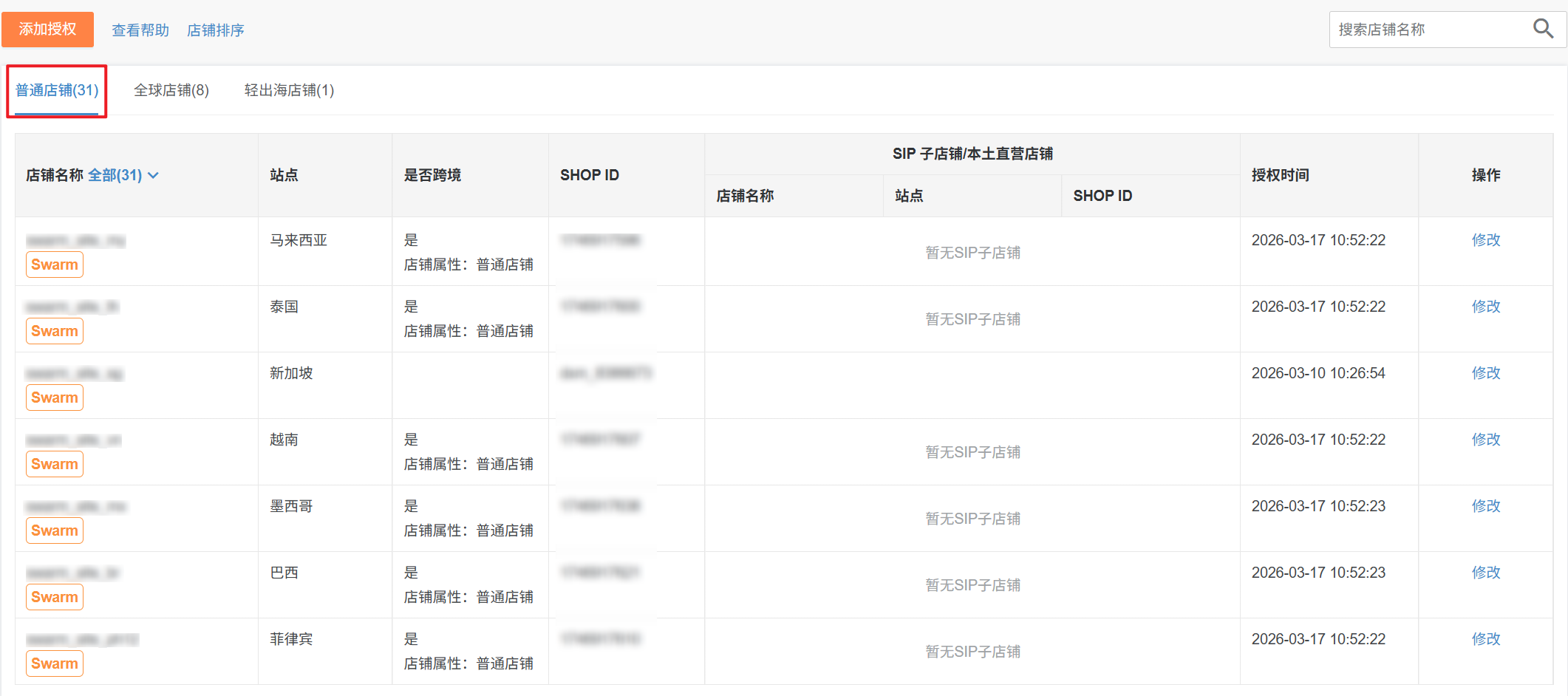Screen dimensions: 1568x696
Task: Click 修改 for the 巴西 shop
Action: coord(1485,573)
